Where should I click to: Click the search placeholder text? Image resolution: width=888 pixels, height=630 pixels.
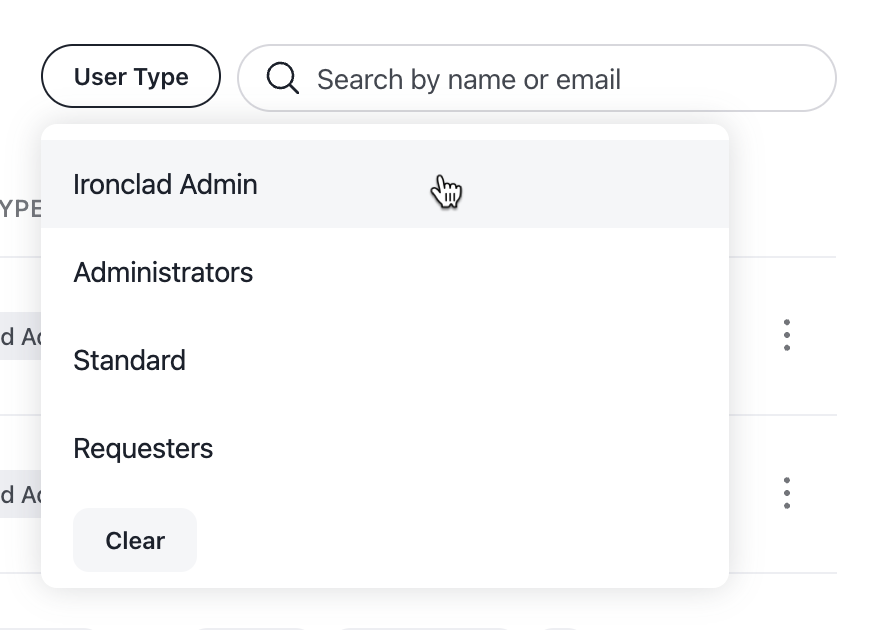[469, 79]
